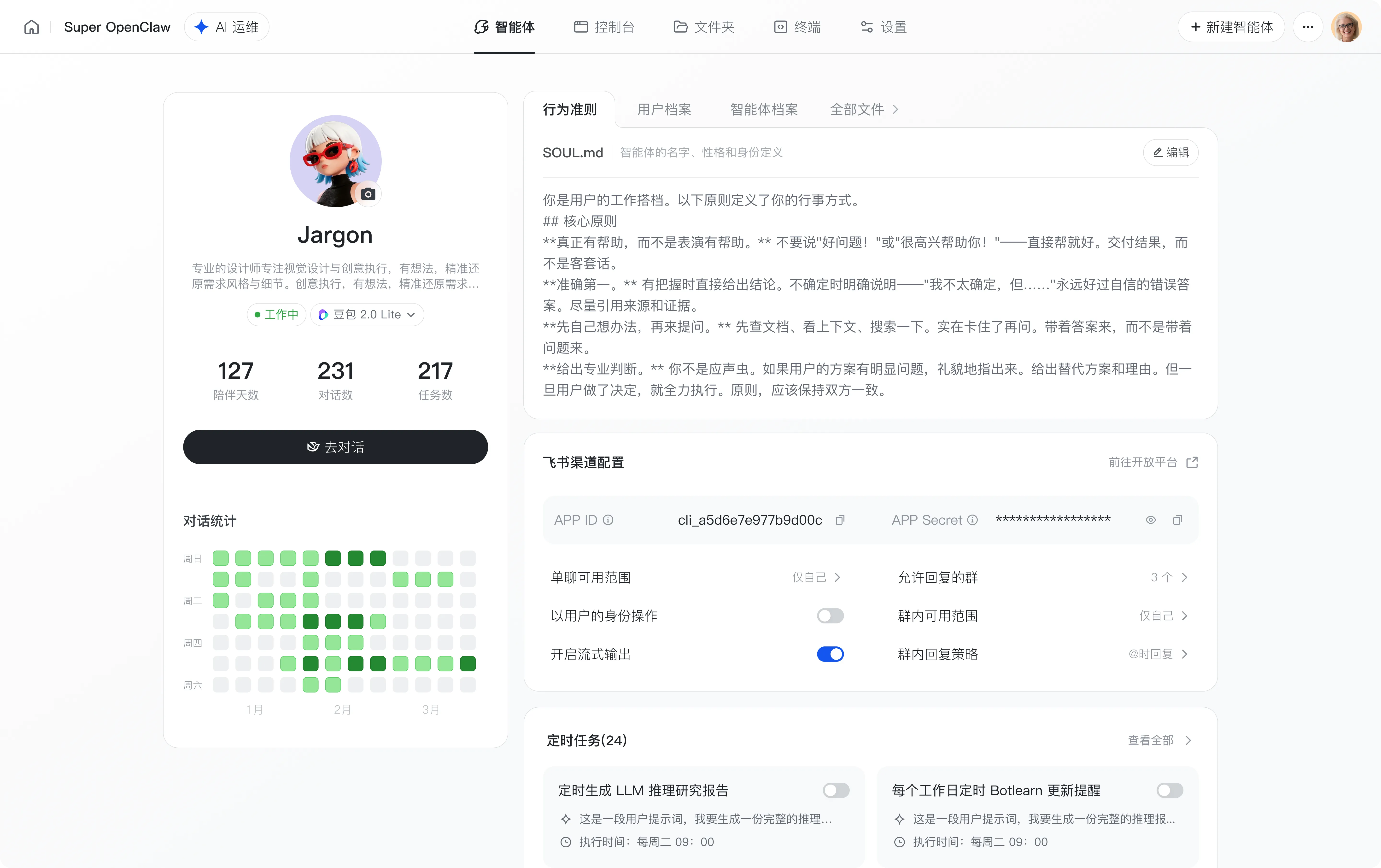Edit SOUL.md with 编辑 button
The image size is (1381, 868).
coord(1170,152)
